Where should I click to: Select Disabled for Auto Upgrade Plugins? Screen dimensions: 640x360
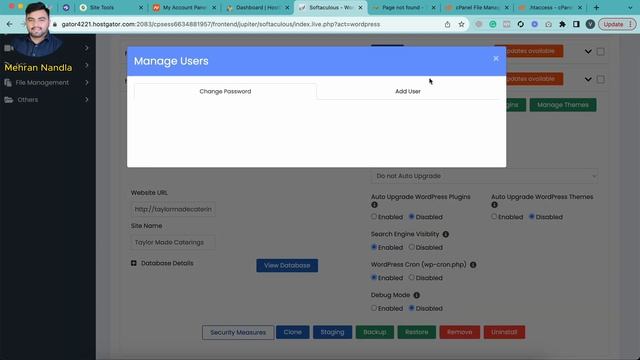[411, 217]
